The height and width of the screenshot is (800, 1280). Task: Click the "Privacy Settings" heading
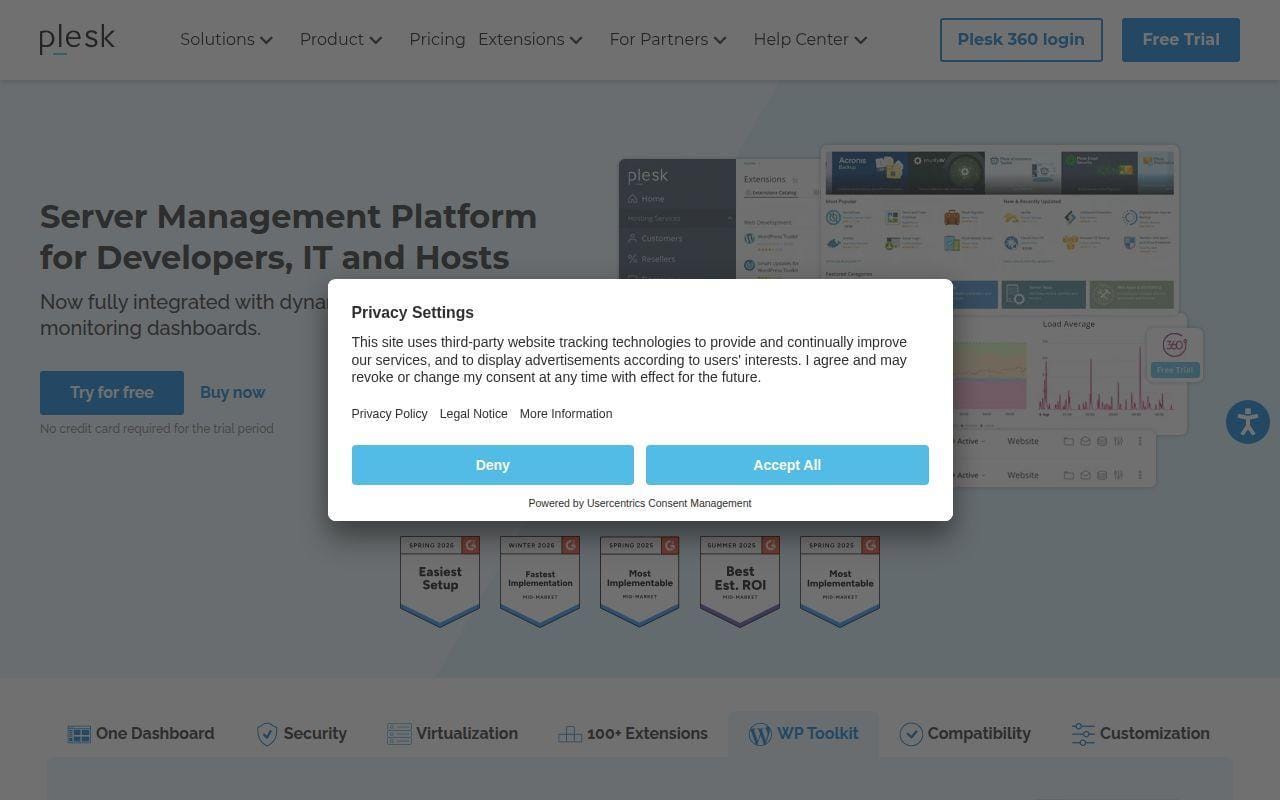[413, 313]
